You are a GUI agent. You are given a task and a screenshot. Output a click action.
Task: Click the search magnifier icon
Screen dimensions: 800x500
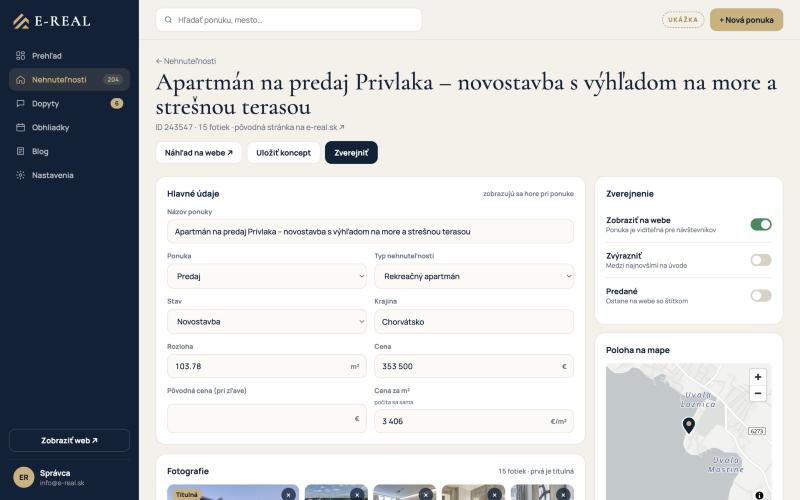[x=168, y=20]
